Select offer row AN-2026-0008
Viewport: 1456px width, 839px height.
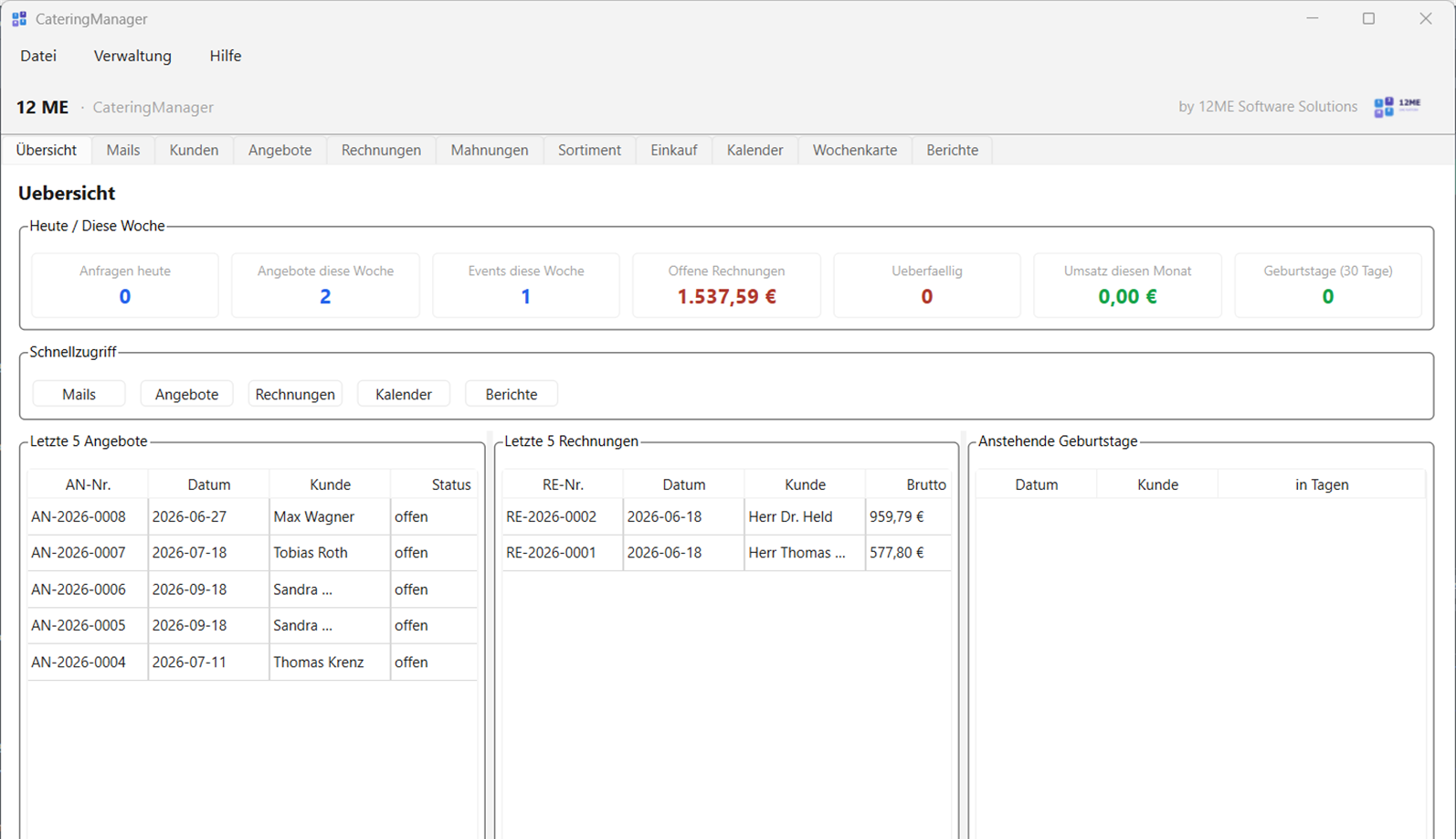[252, 516]
